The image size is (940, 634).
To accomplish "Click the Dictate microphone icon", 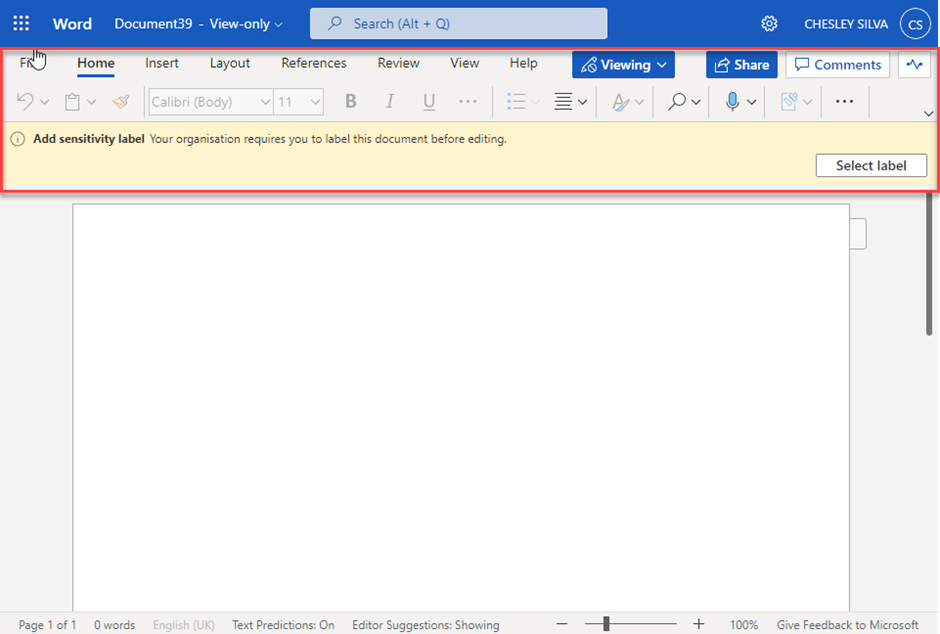I will [x=733, y=101].
